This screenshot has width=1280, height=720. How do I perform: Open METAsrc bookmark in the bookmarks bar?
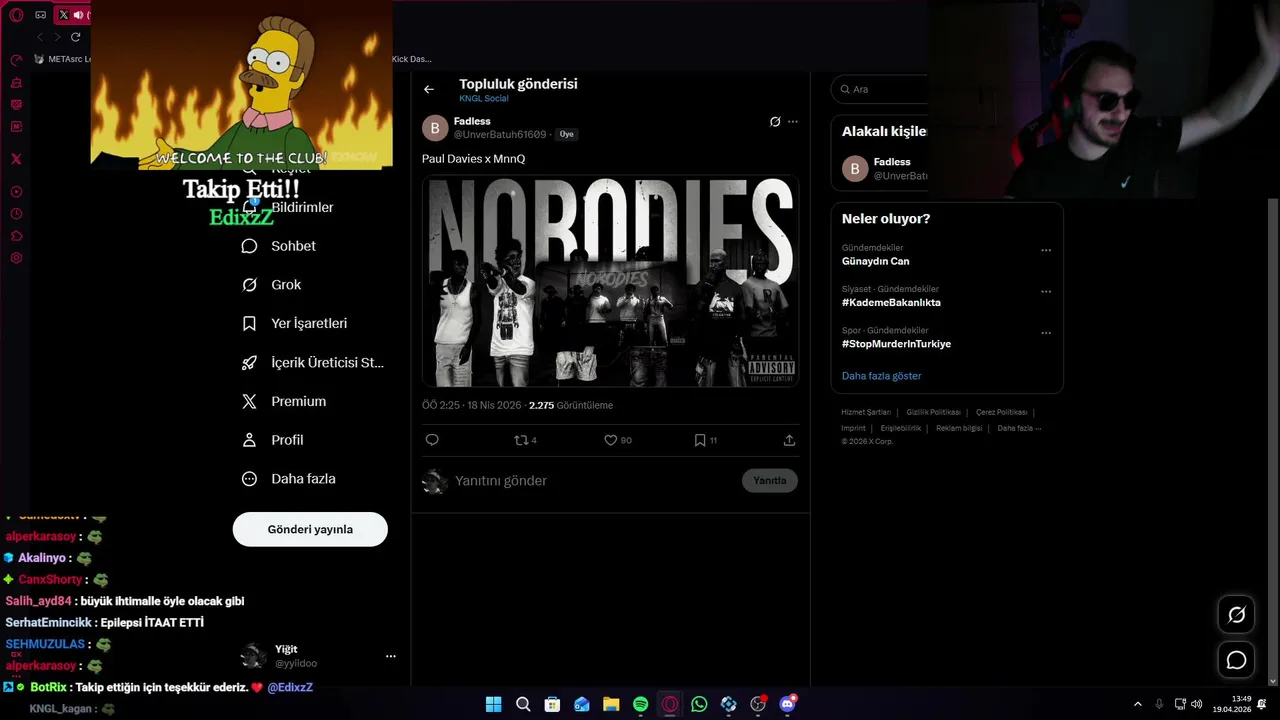63,59
